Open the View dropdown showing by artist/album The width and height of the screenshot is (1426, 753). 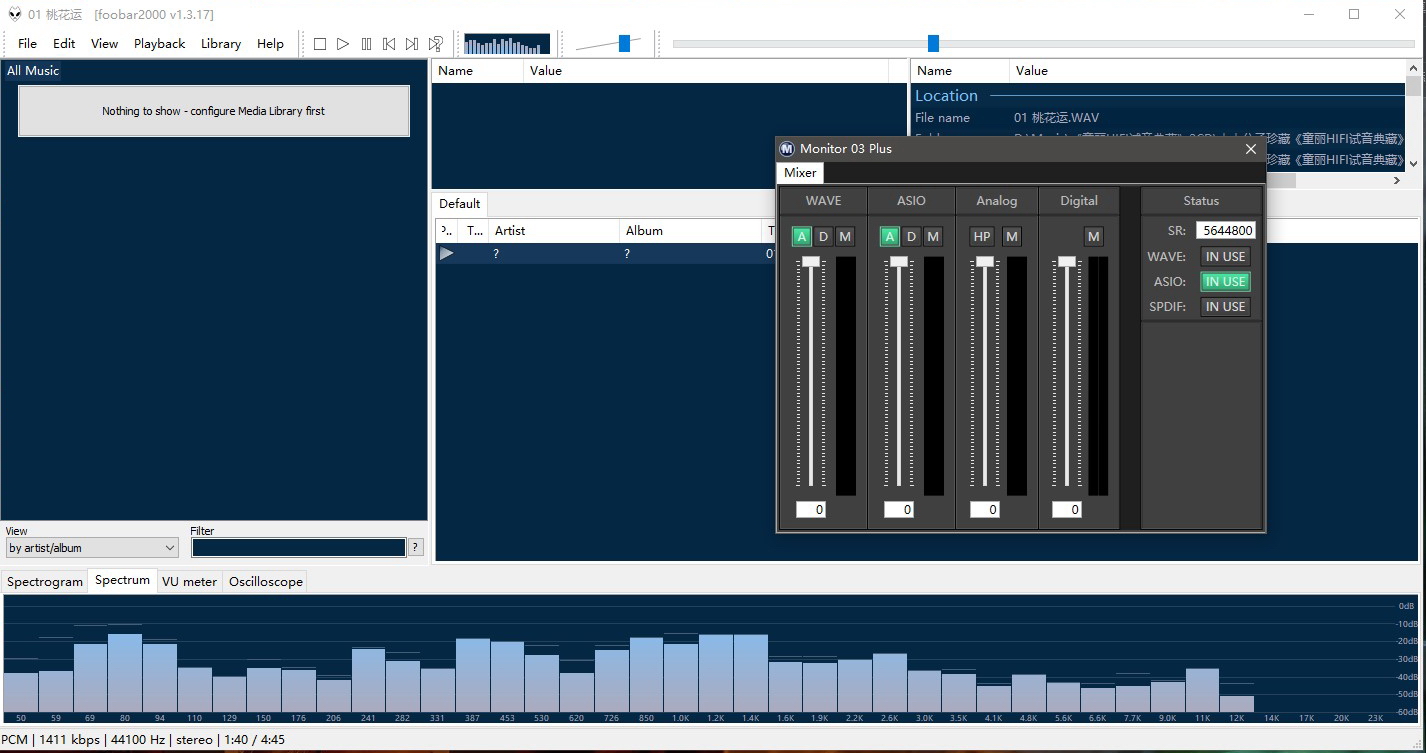click(x=92, y=548)
